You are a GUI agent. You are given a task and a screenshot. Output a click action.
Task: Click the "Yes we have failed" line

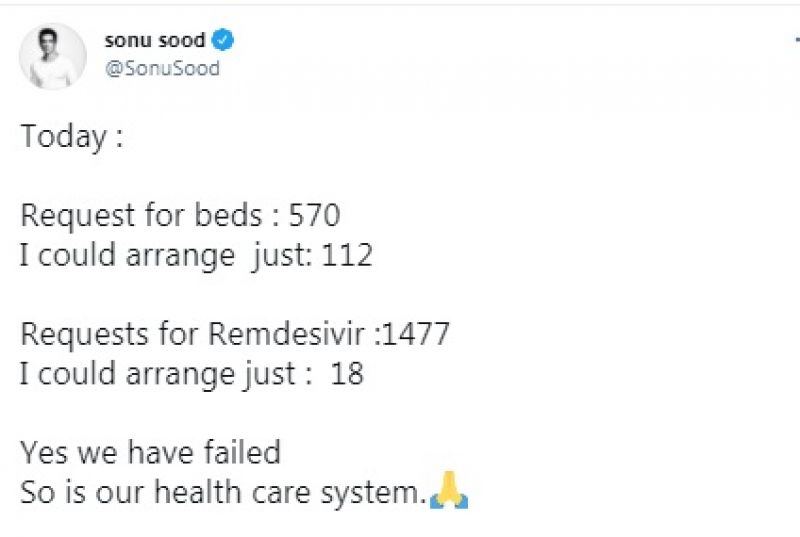click(150, 452)
